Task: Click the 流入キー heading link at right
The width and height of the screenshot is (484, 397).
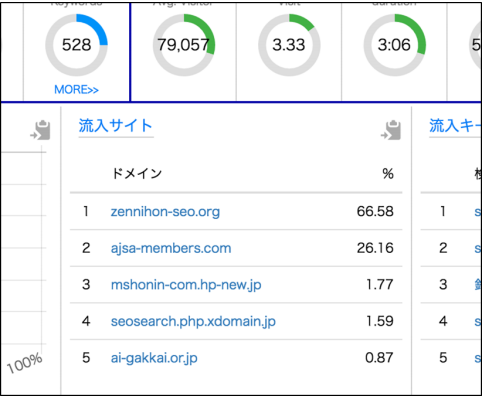Action: point(455,126)
